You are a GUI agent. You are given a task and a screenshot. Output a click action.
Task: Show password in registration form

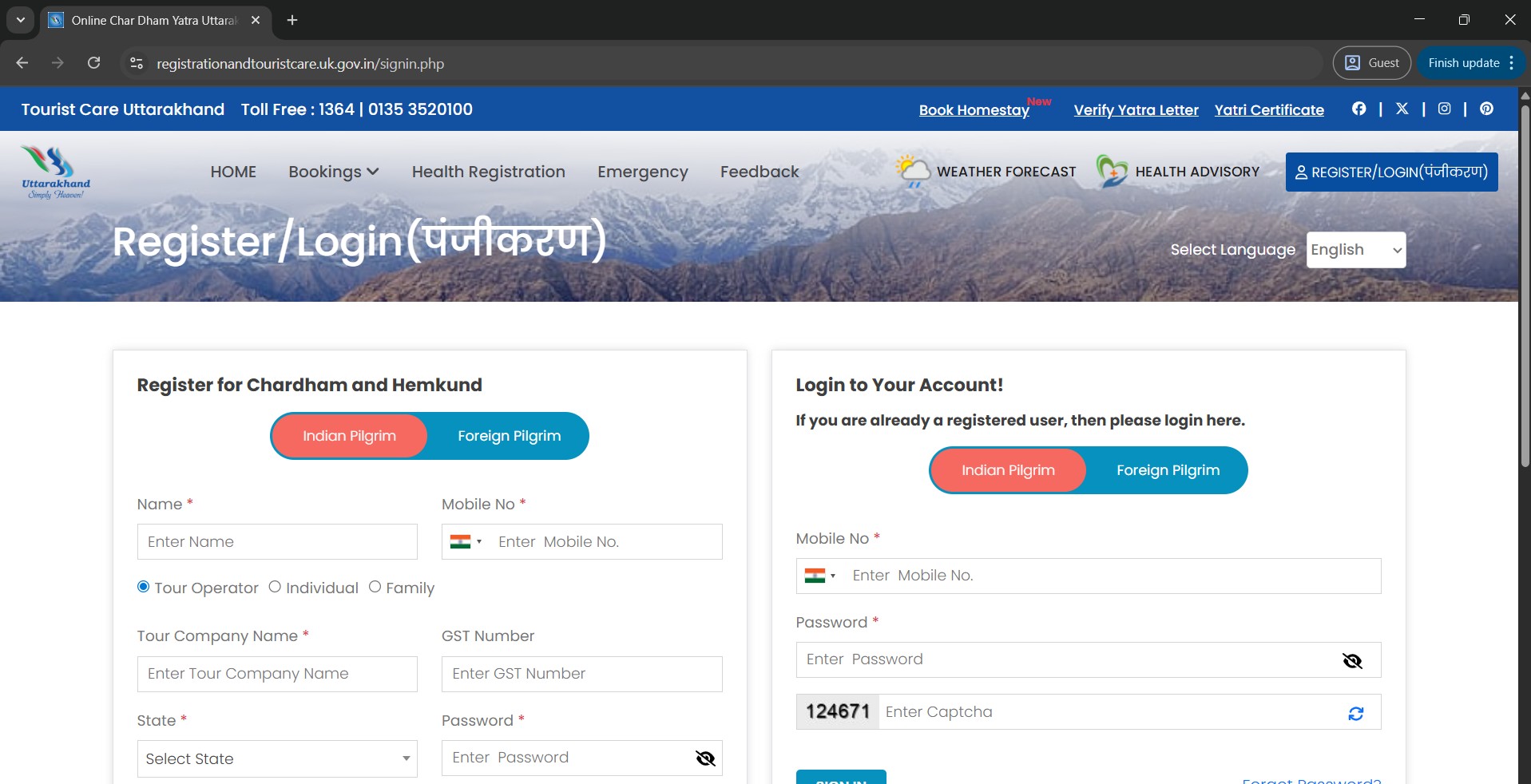(705, 758)
